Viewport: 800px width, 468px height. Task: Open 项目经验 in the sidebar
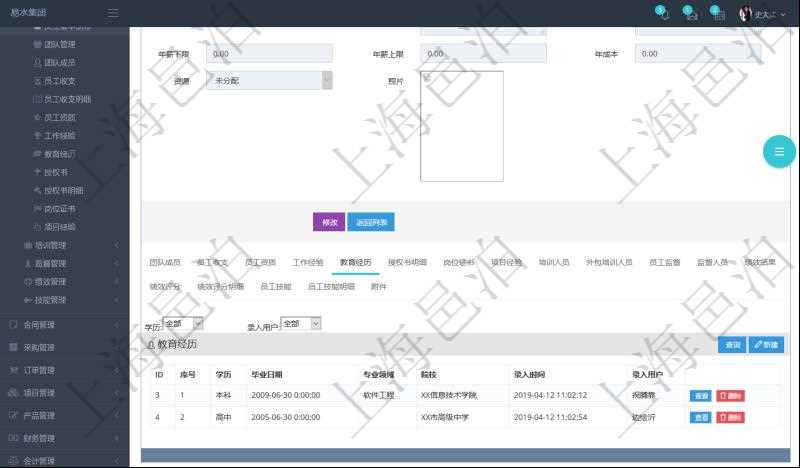[x=59, y=227]
